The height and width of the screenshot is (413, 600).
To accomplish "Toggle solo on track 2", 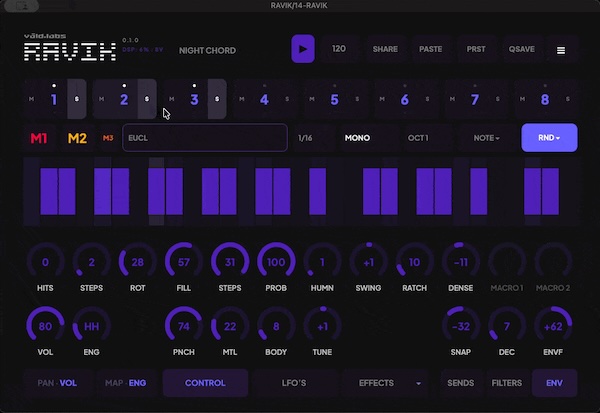I will pos(147,99).
